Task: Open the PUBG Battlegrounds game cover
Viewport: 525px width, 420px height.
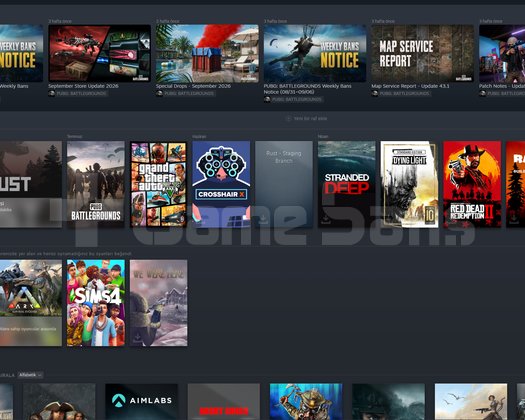Action: point(96,184)
